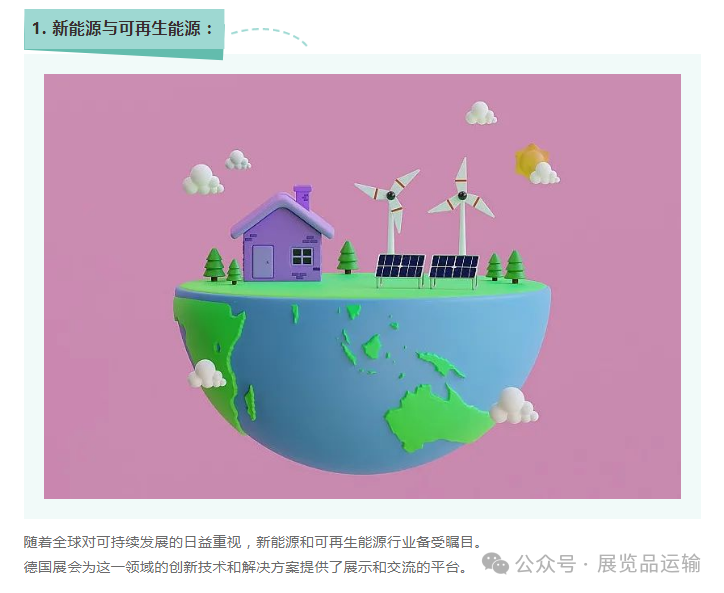Click the yellow sun icon
Image resolution: width=724 pixels, height=593 pixels.
[x=531, y=160]
